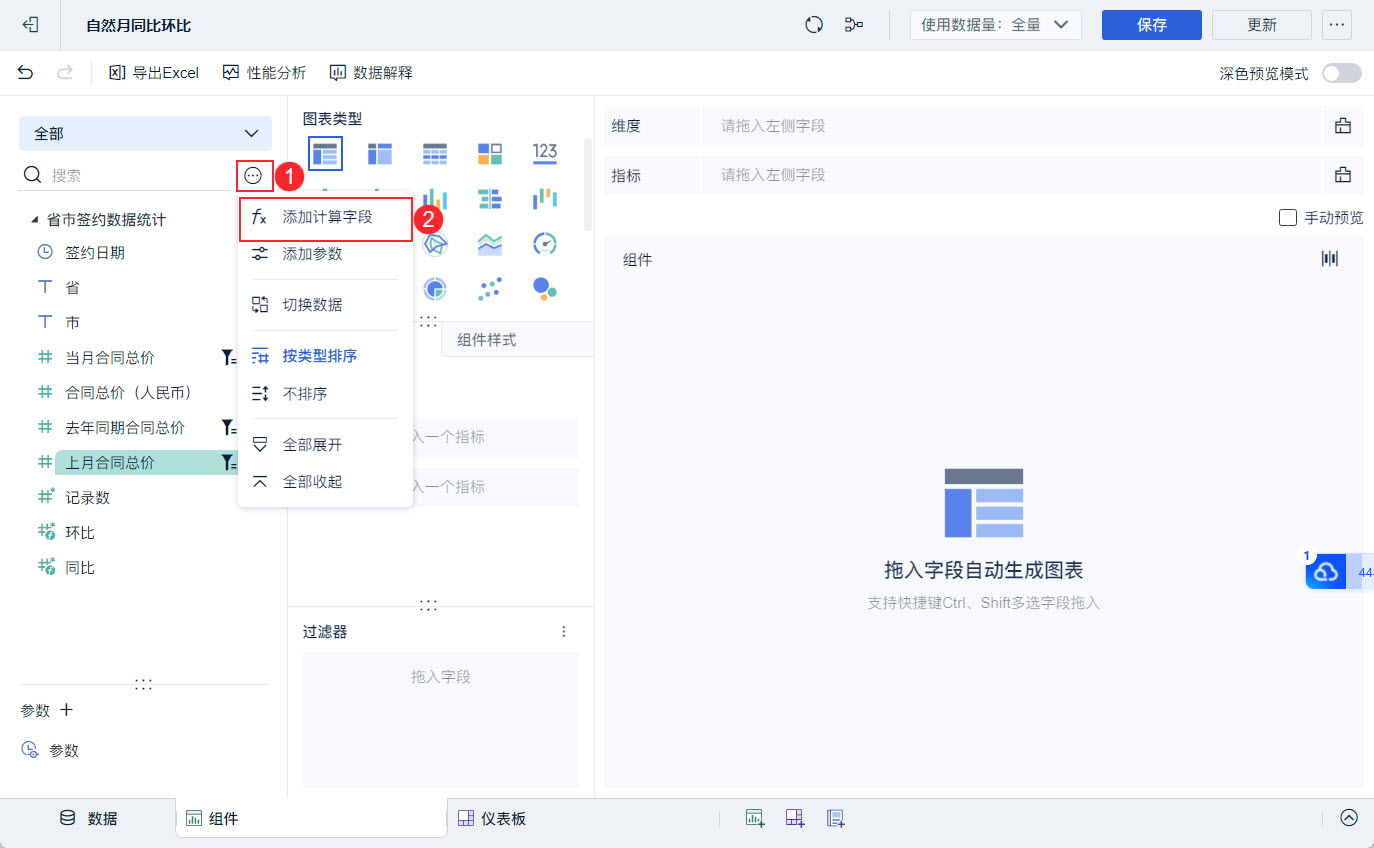Screen dimensions: 1374x848
Task: Collapse the 省市签约数据统计 tree node
Action: click(x=35, y=219)
